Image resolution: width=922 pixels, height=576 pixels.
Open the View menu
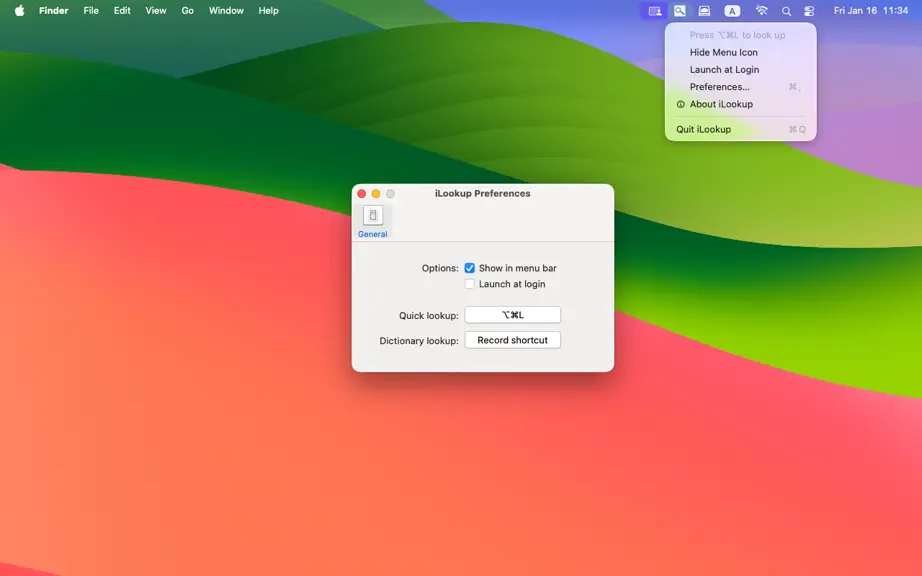coord(156,11)
